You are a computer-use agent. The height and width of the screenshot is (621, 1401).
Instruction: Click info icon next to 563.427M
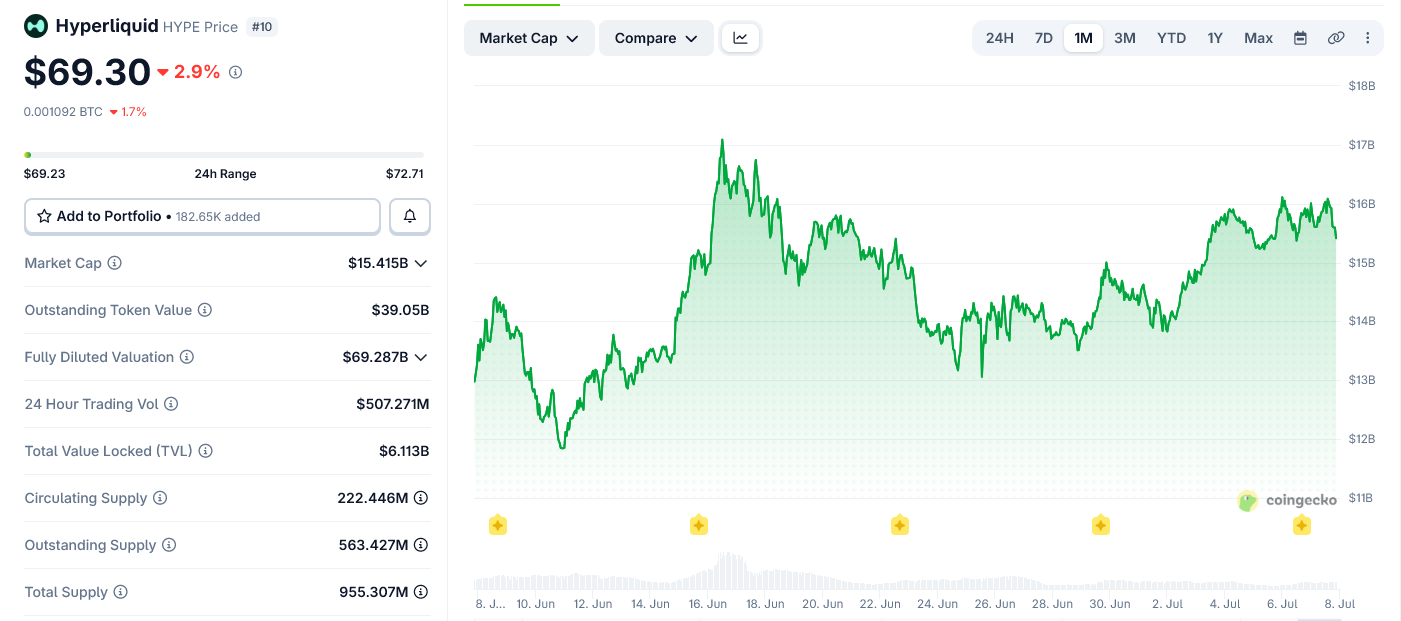(x=421, y=545)
